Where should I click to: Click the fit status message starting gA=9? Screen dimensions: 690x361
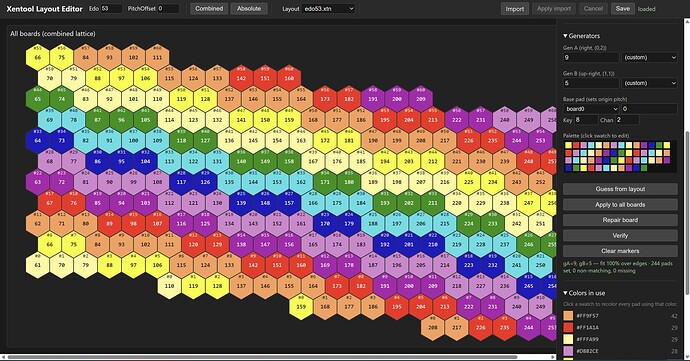(618, 267)
